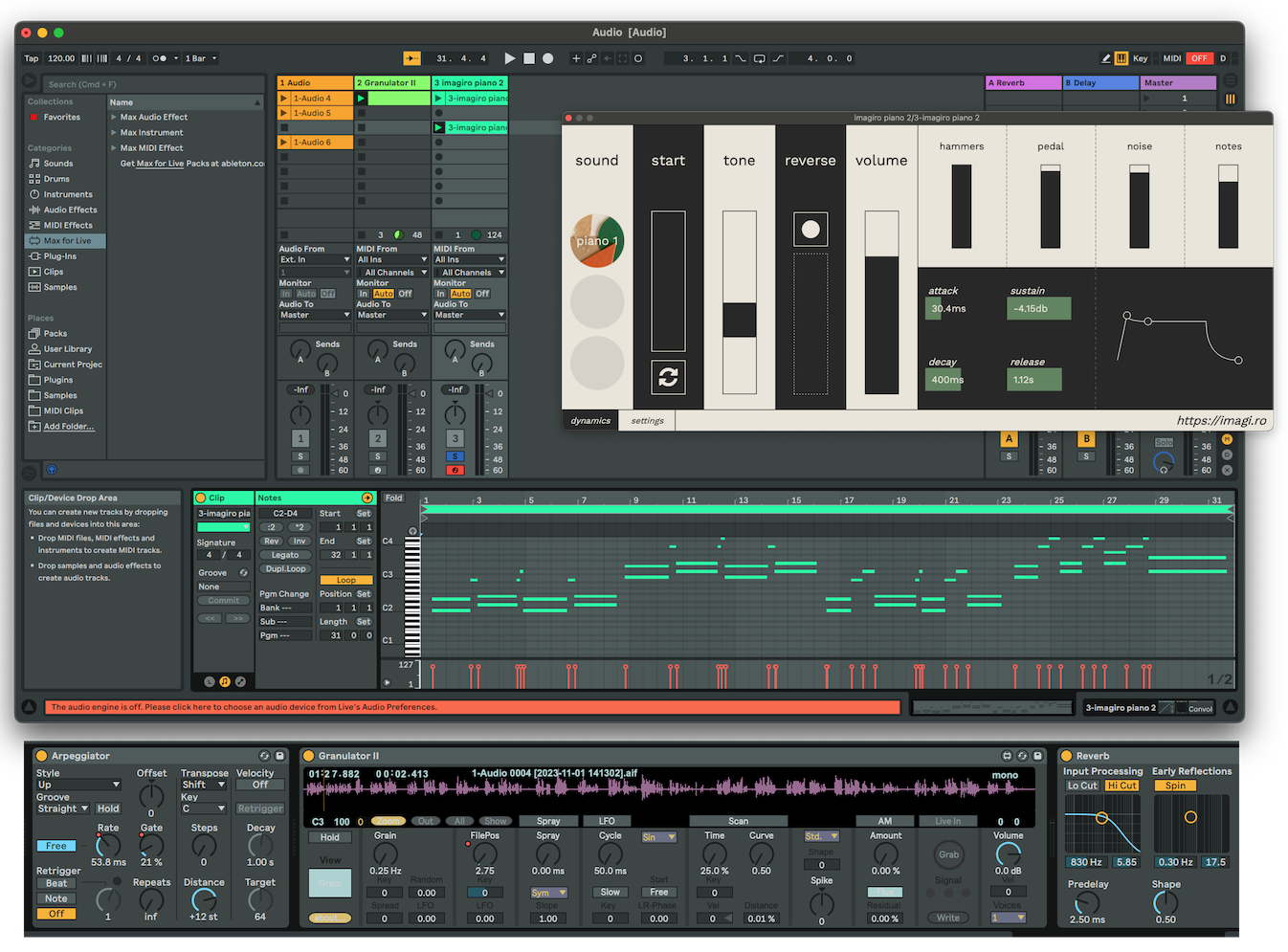1288x952 pixels.
Task: Toggle the metronome button
Action: tap(160, 58)
